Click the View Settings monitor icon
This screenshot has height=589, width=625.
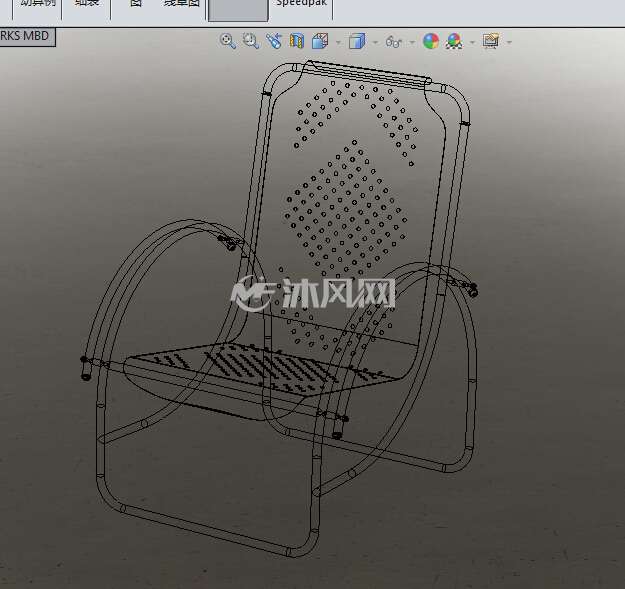coord(491,41)
